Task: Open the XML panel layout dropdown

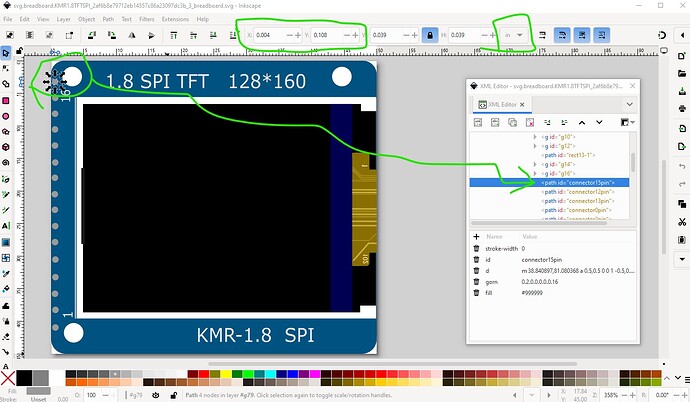Action: 625,122
